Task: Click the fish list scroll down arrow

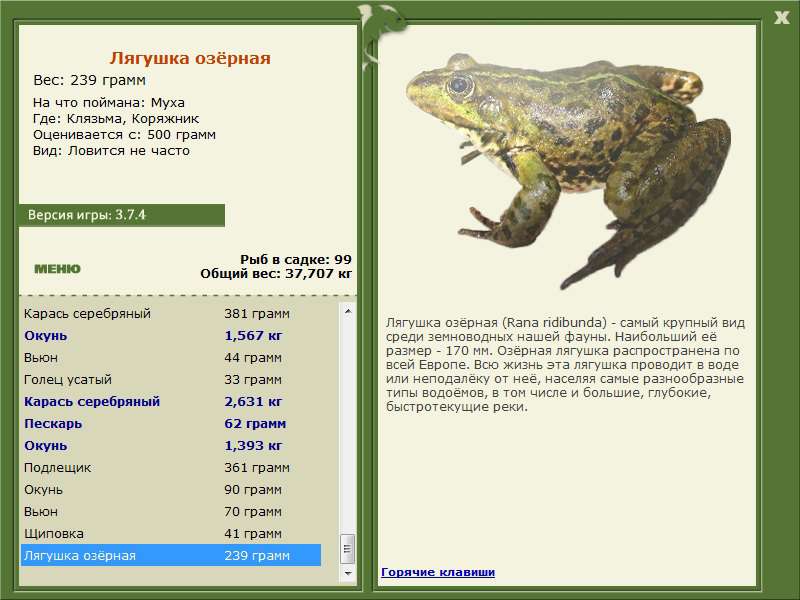Action: [x=348, y=573]
